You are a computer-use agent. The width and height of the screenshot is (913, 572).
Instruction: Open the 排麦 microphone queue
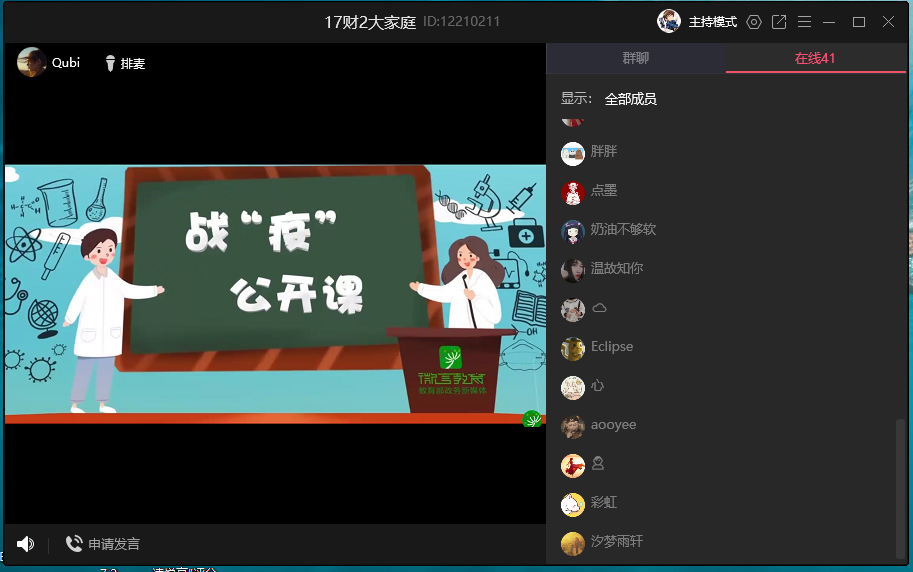tap(126, 64)
